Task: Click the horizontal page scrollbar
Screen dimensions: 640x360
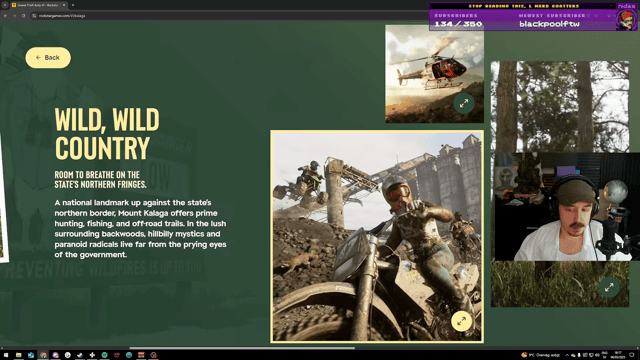Action: pos(242,348)
